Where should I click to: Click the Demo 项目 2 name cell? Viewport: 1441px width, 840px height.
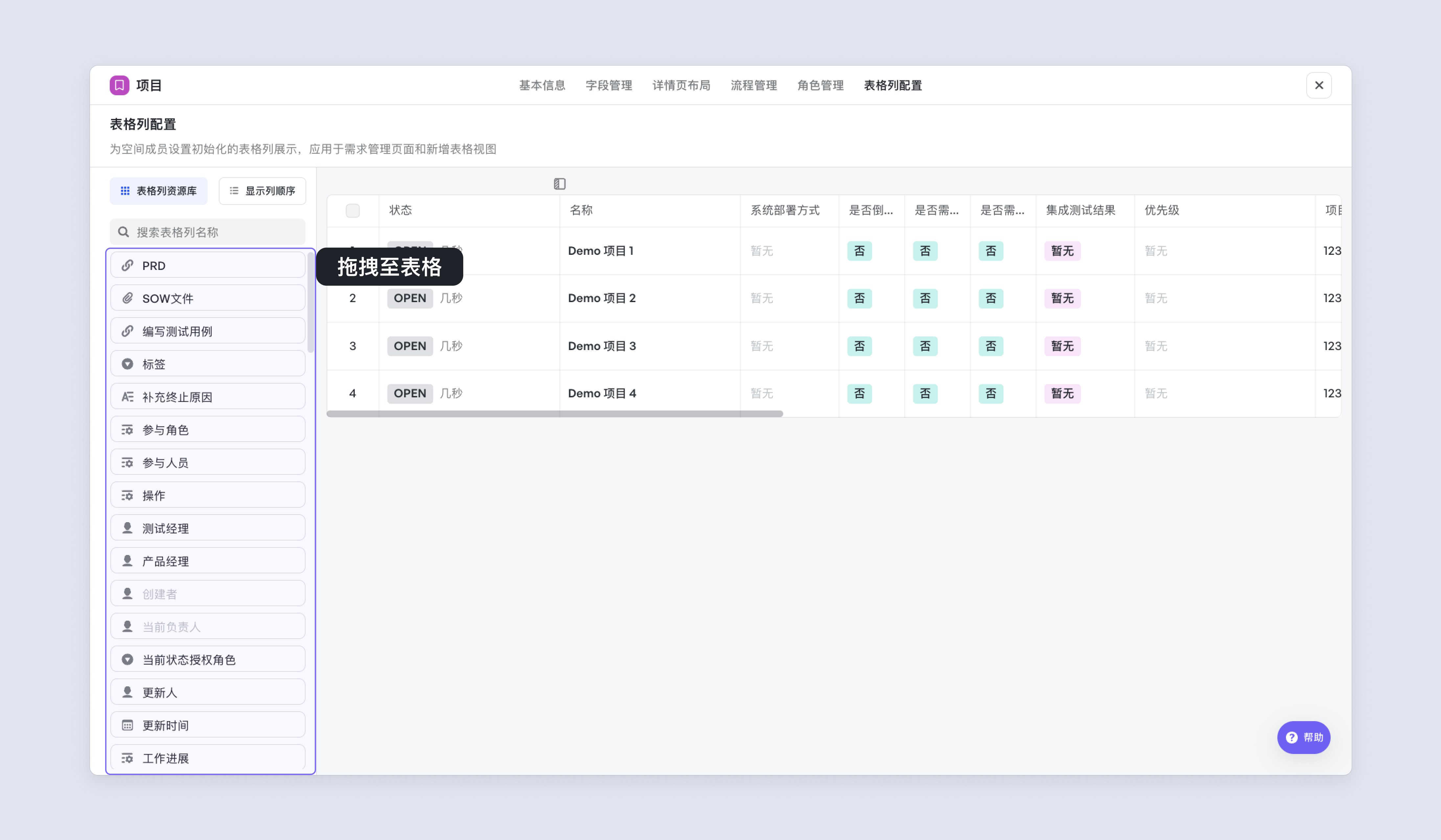pyautogui.click(x=650, y=298)
